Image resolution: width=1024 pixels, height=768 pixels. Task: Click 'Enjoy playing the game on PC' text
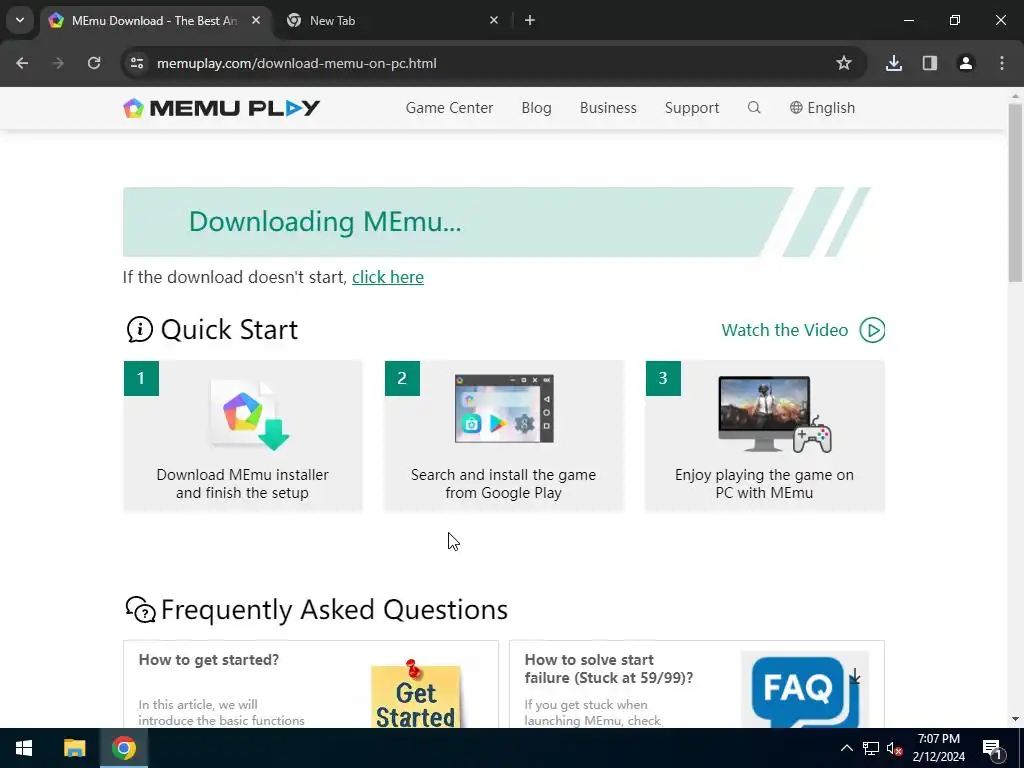coord(764,484)
